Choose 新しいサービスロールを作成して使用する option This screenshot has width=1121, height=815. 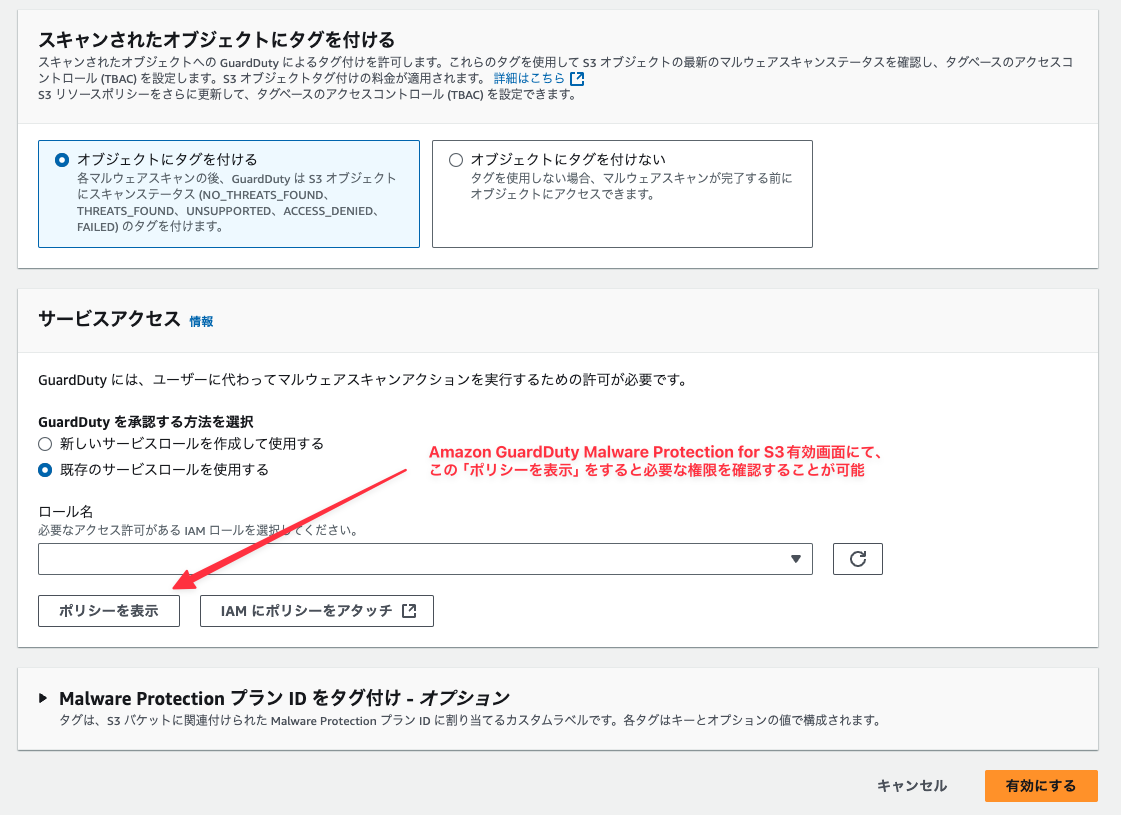pos(42,444)
